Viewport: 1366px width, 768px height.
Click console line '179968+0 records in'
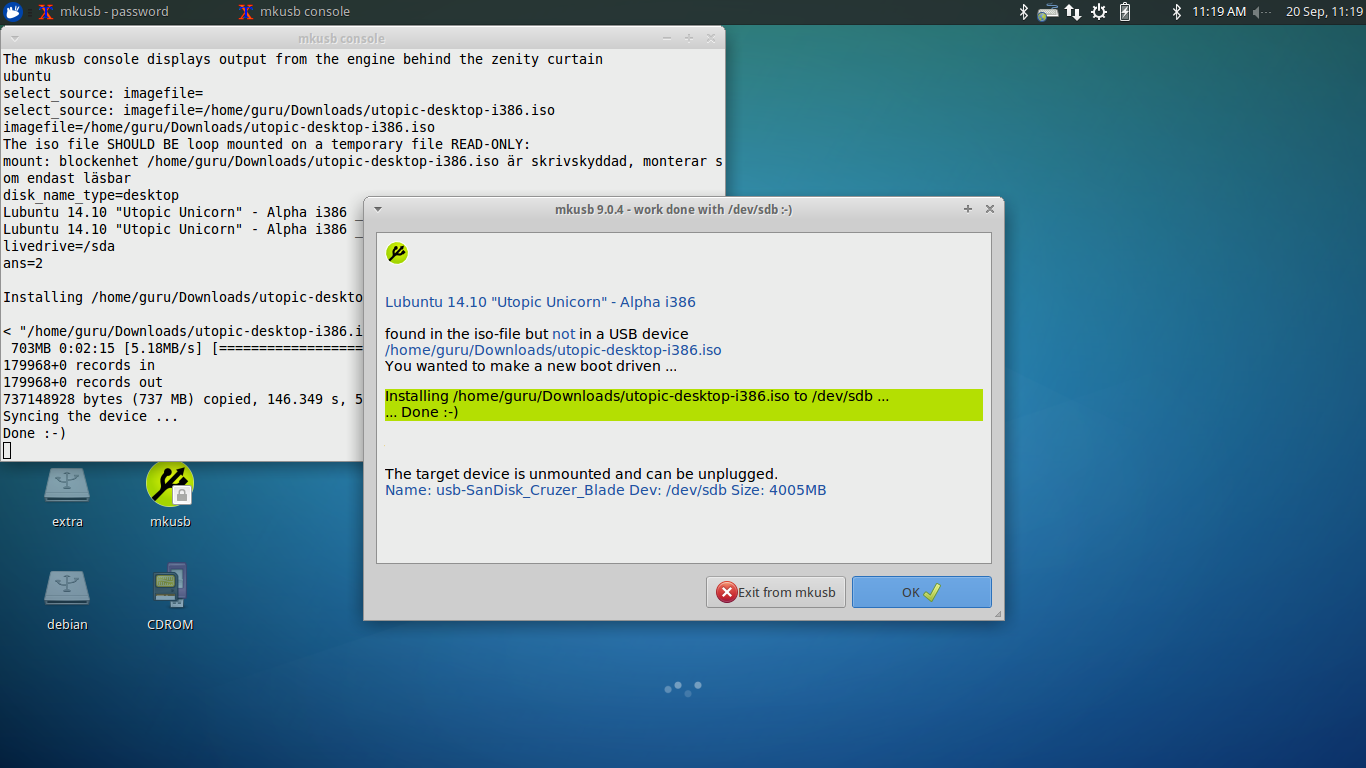point(79,365)
